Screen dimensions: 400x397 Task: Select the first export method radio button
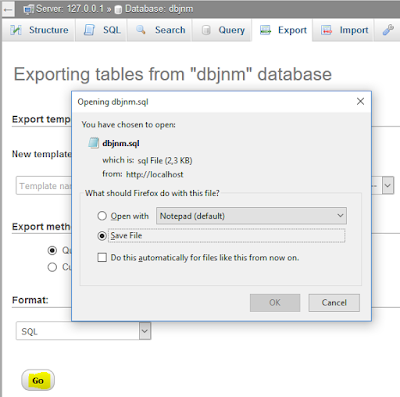pos(52,250)
